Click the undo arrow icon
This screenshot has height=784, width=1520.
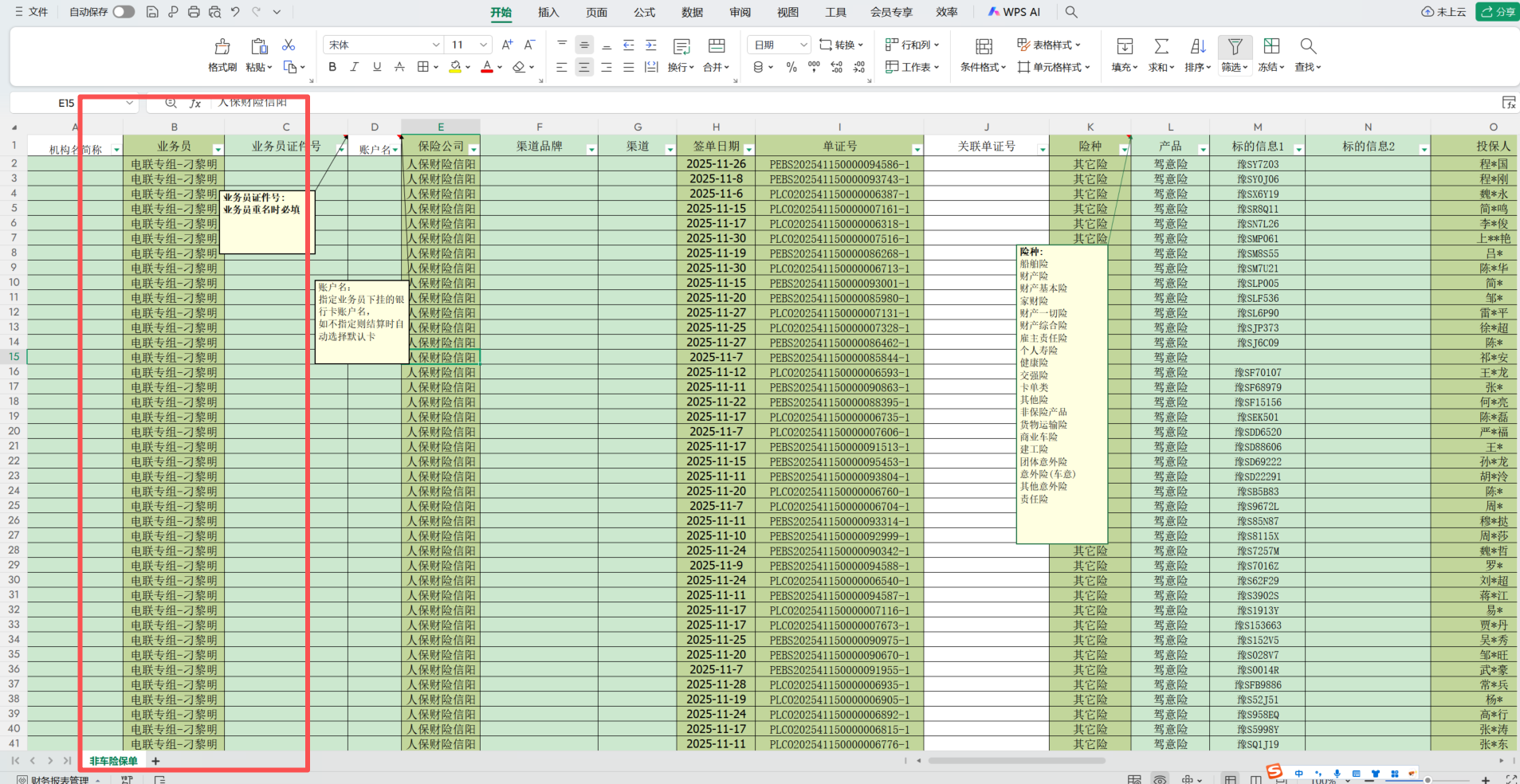[235, 12]
